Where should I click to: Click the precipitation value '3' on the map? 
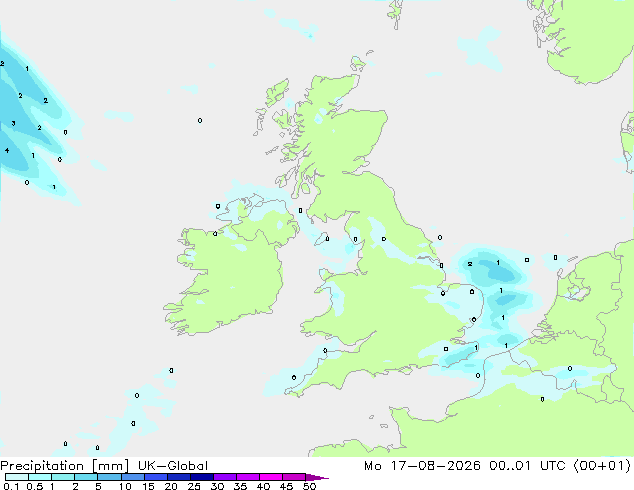click(13, 123)
